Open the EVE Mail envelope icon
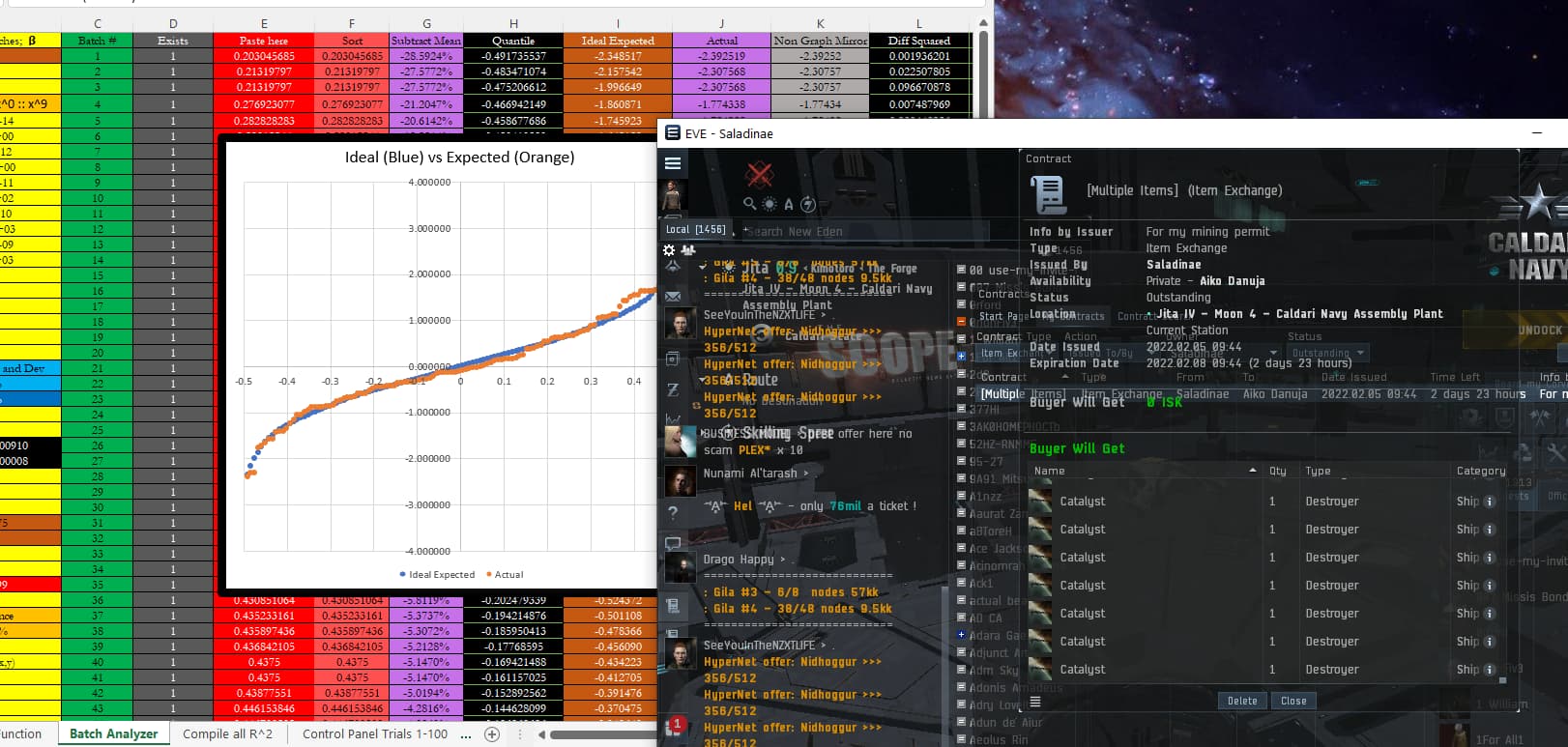This screenshot has height=747, width=1568. [673, 296]
